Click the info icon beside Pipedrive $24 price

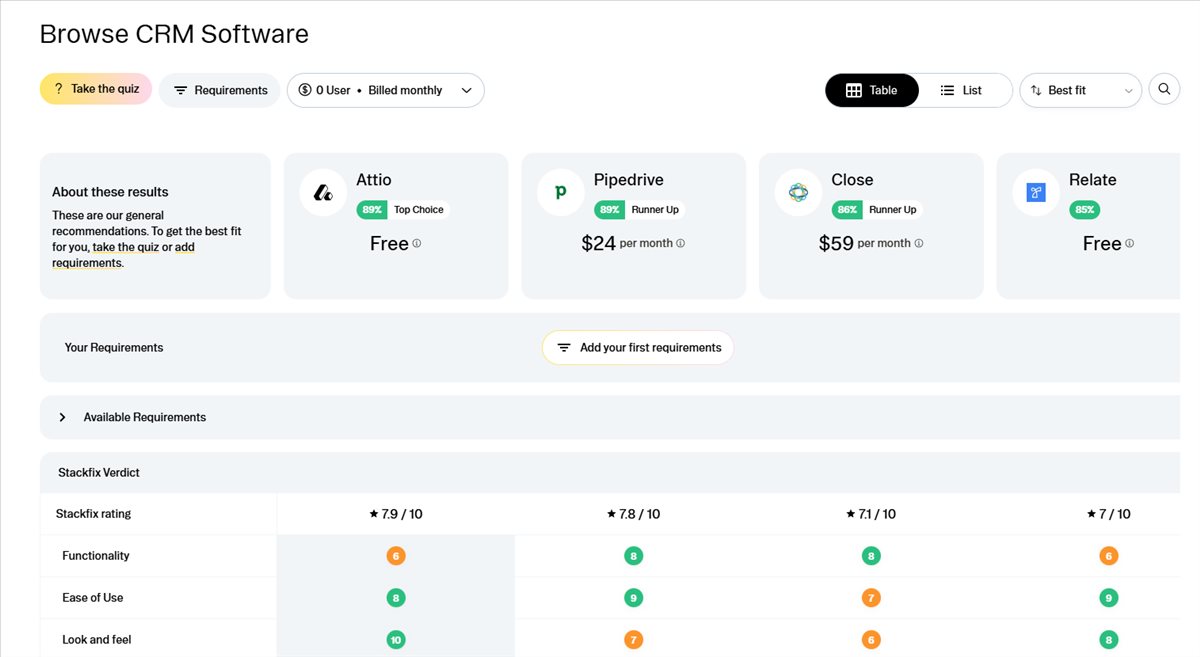pyautogui.click(x=681, y=243)
